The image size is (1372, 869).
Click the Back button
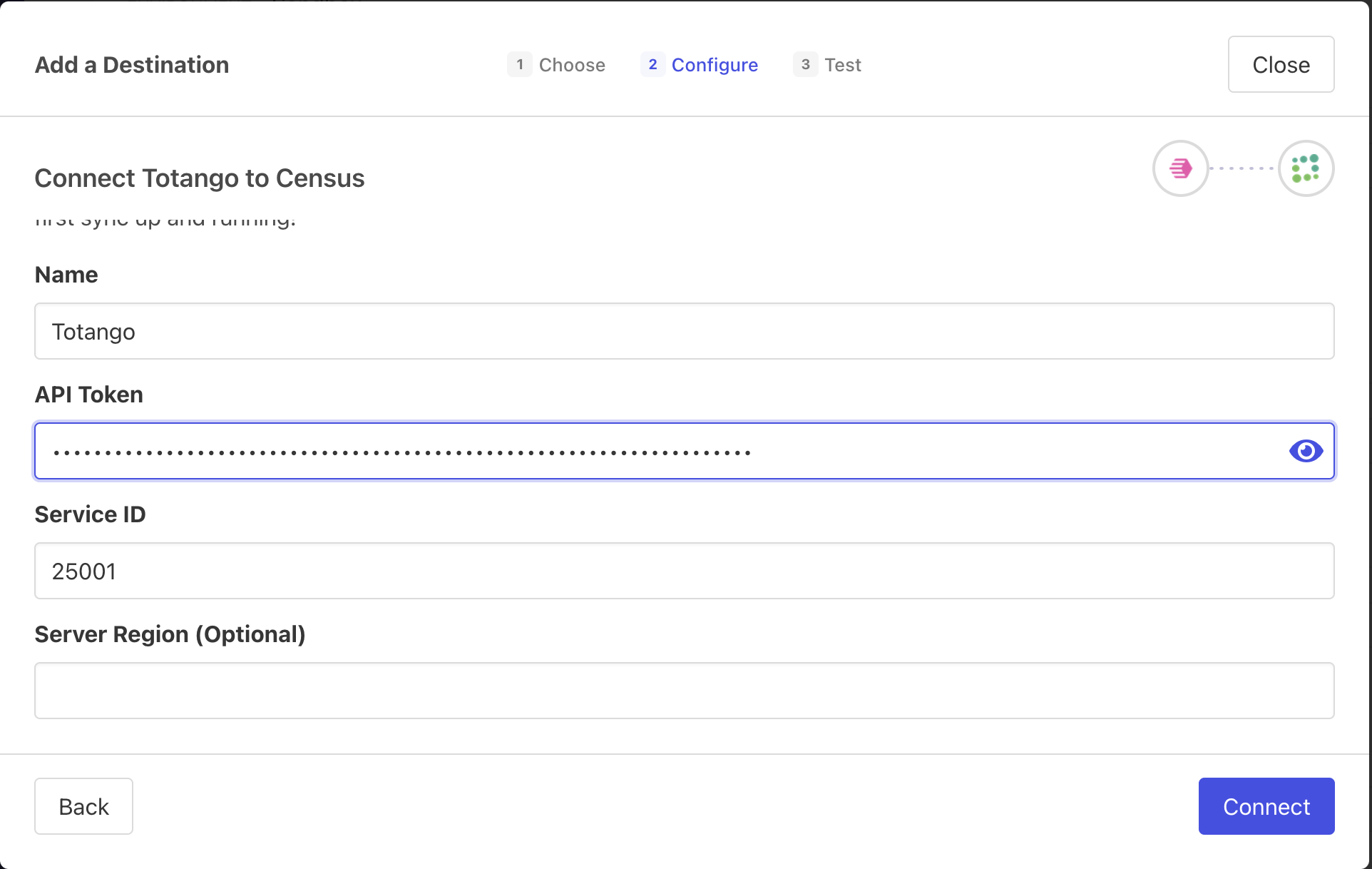(83, 806)
